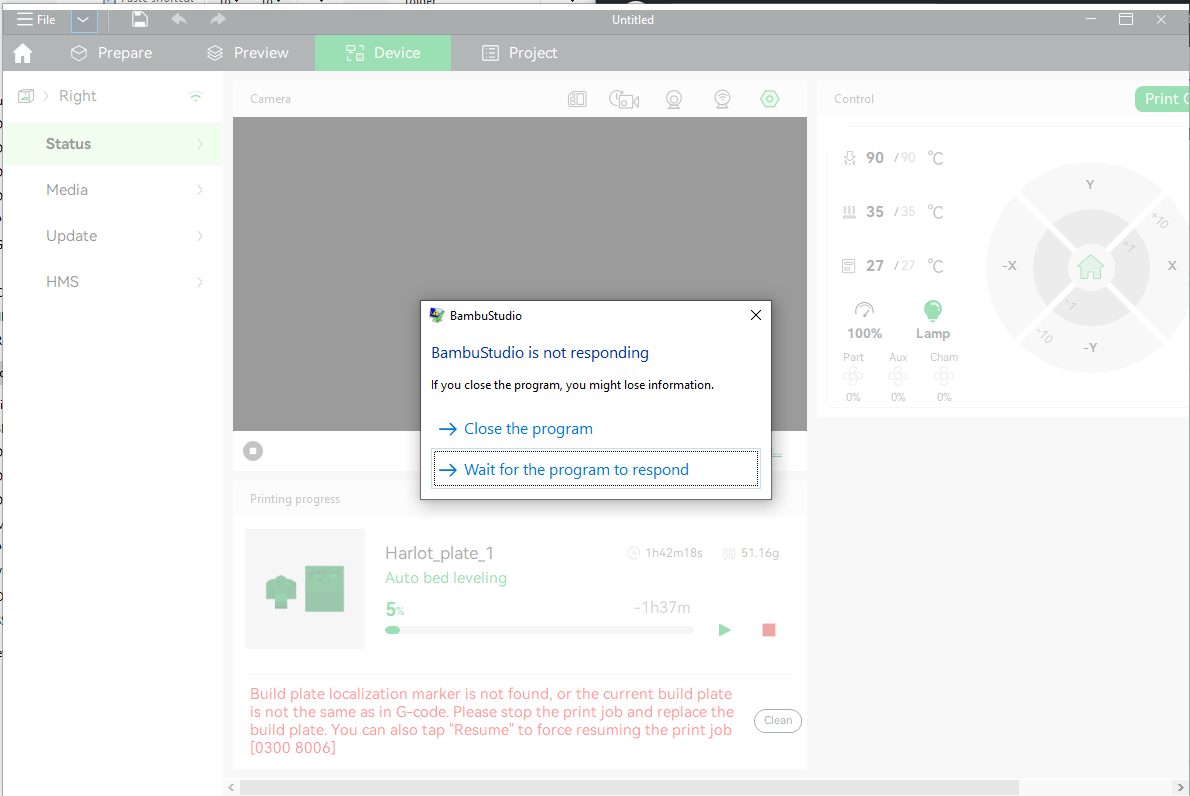Click the horizontal scrollbar at bottom
Screen dimensions: 1190x796
629,788
